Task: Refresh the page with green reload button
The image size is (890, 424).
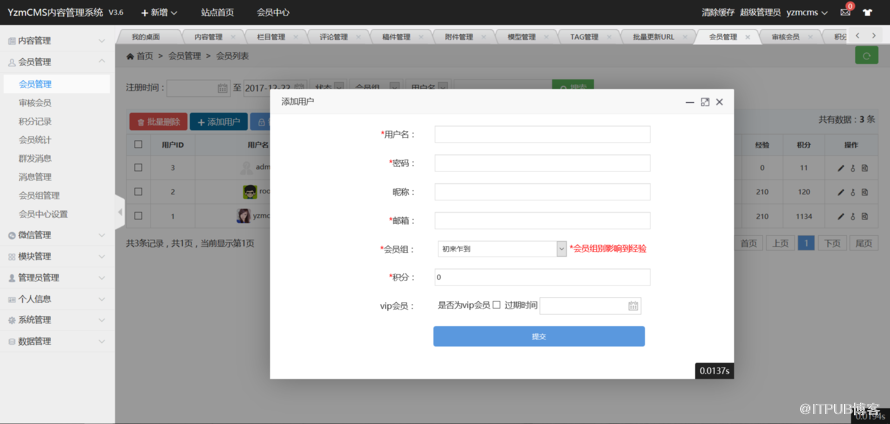Action: coord(866,56)
